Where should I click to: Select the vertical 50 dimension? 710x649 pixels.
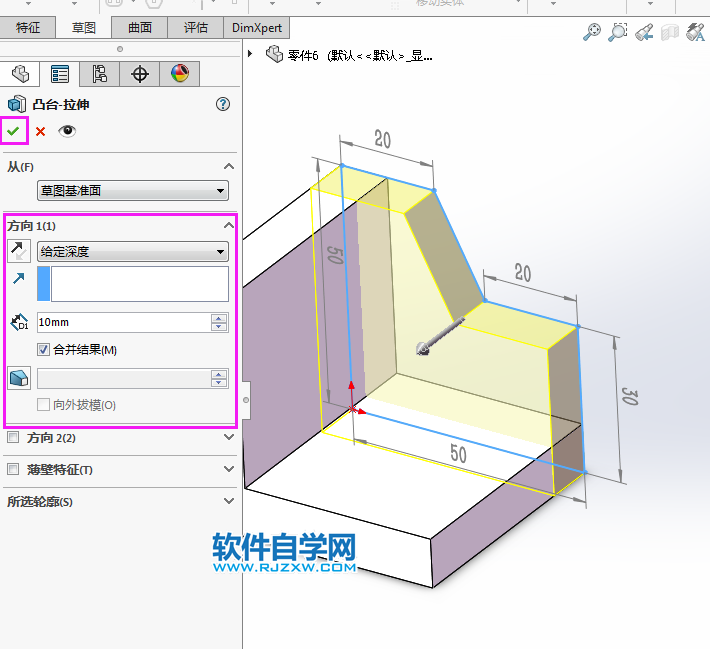pos(335,256)
